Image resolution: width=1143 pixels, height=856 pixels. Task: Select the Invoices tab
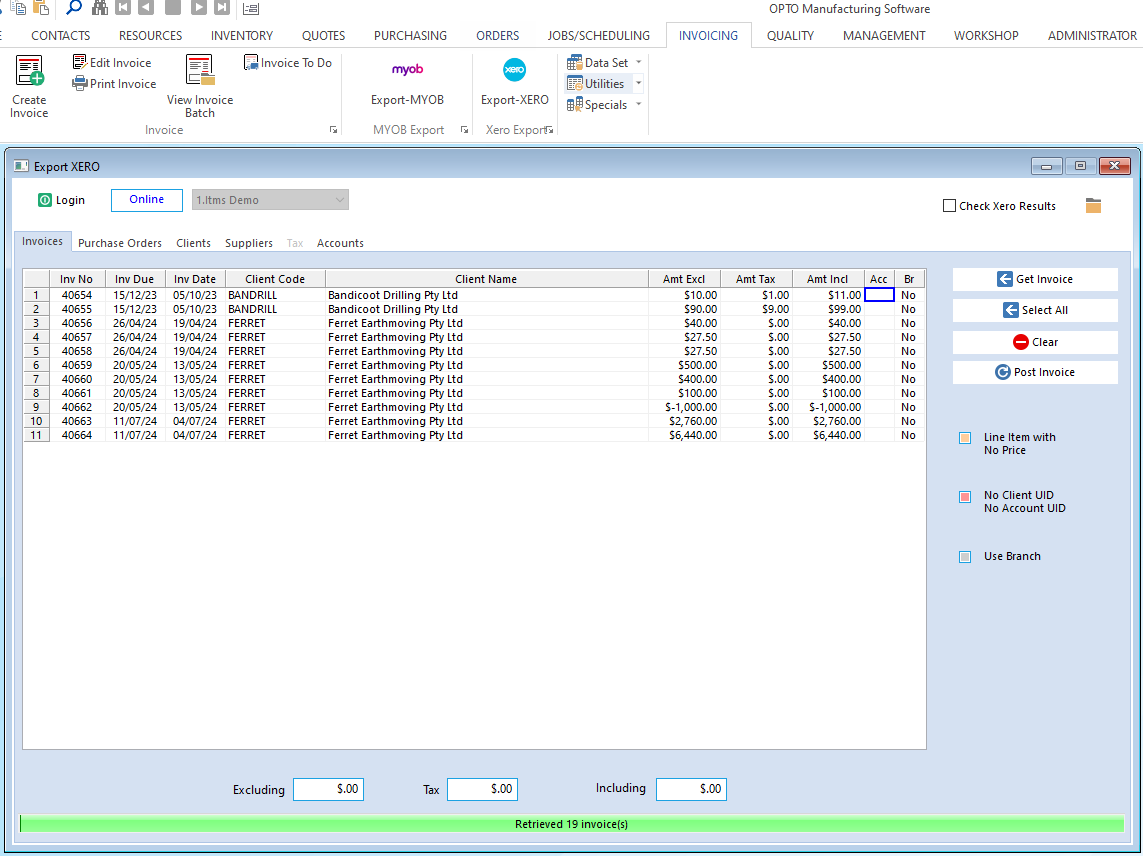[42, 241]
